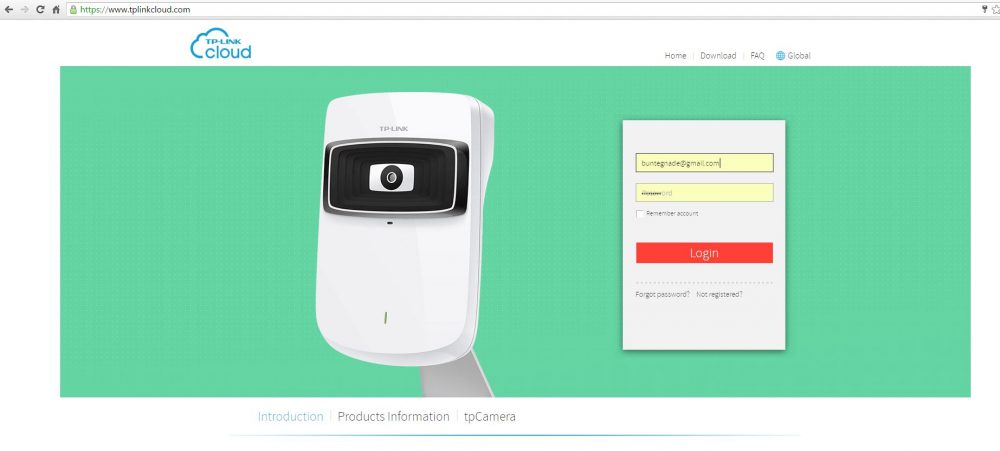Click the red Login button
Viewport: 1000px width, 451px height.
(704, 253)
